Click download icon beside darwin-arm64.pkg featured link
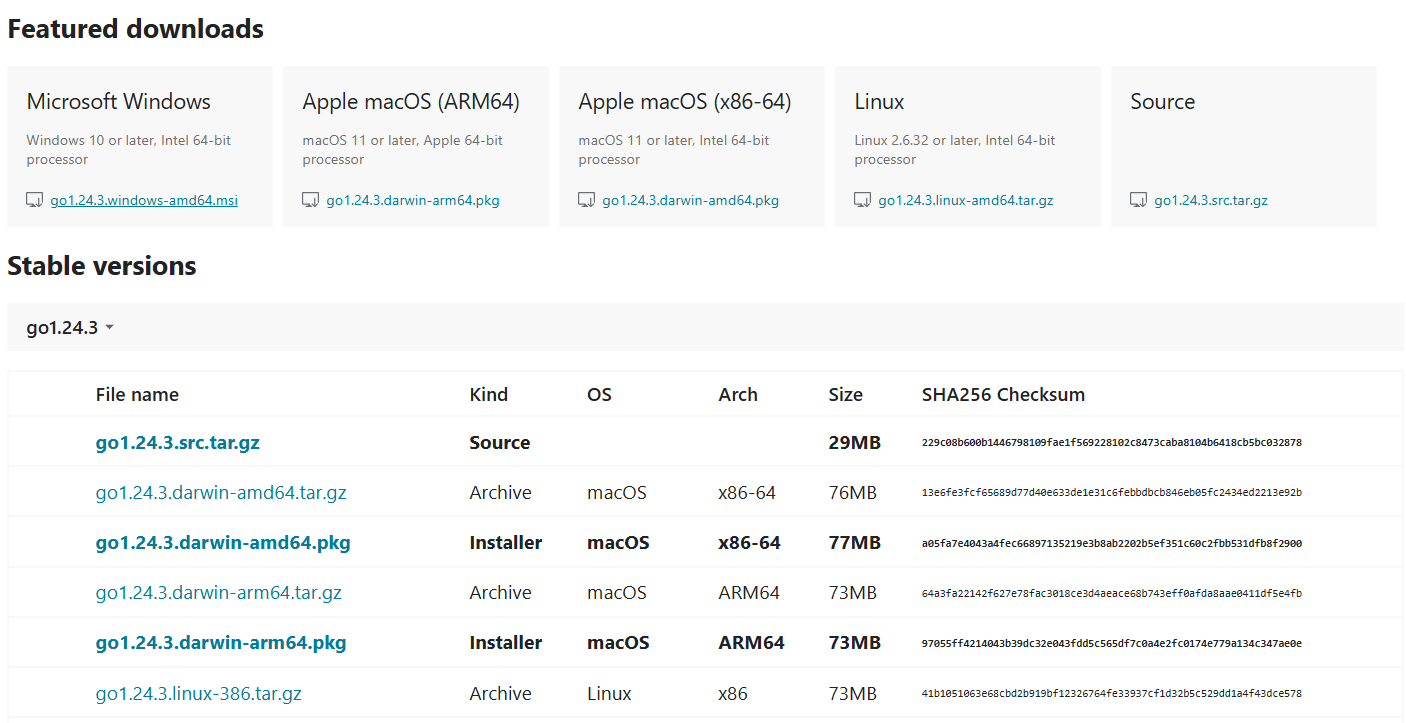The image size is (1406, 723). click(311, 200)
